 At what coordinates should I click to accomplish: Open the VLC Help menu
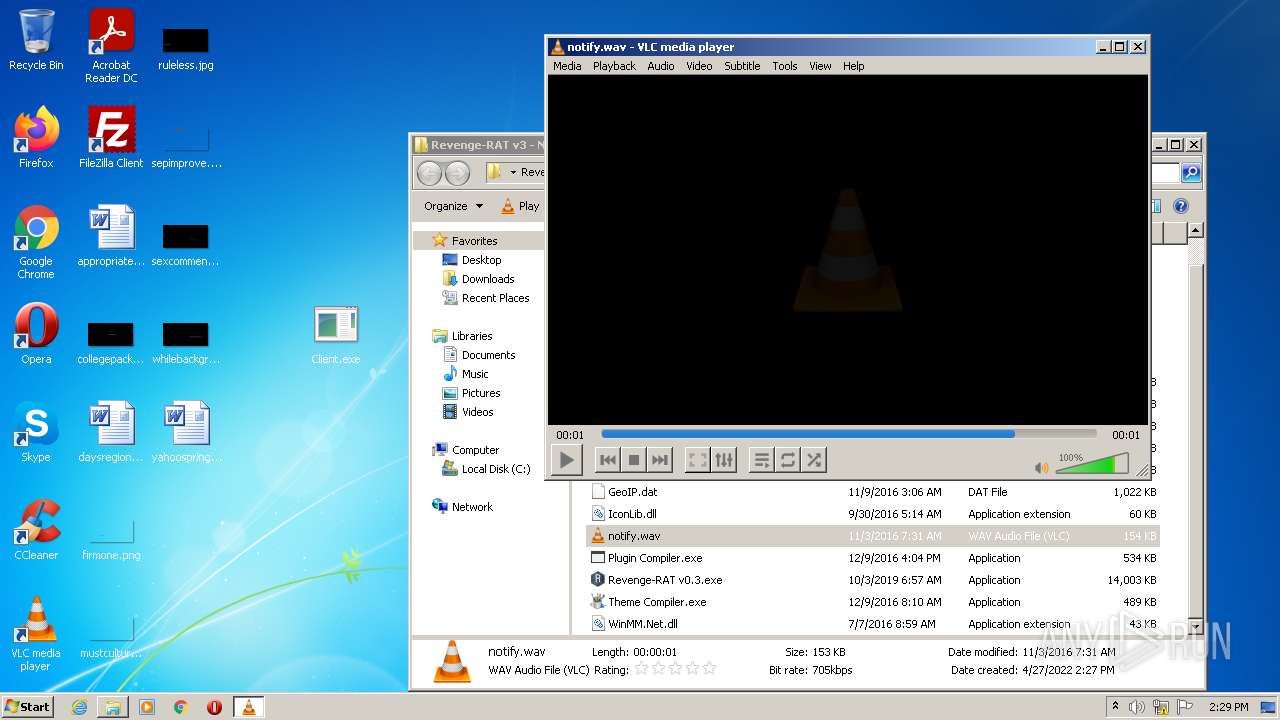click(x=853, y=66)
